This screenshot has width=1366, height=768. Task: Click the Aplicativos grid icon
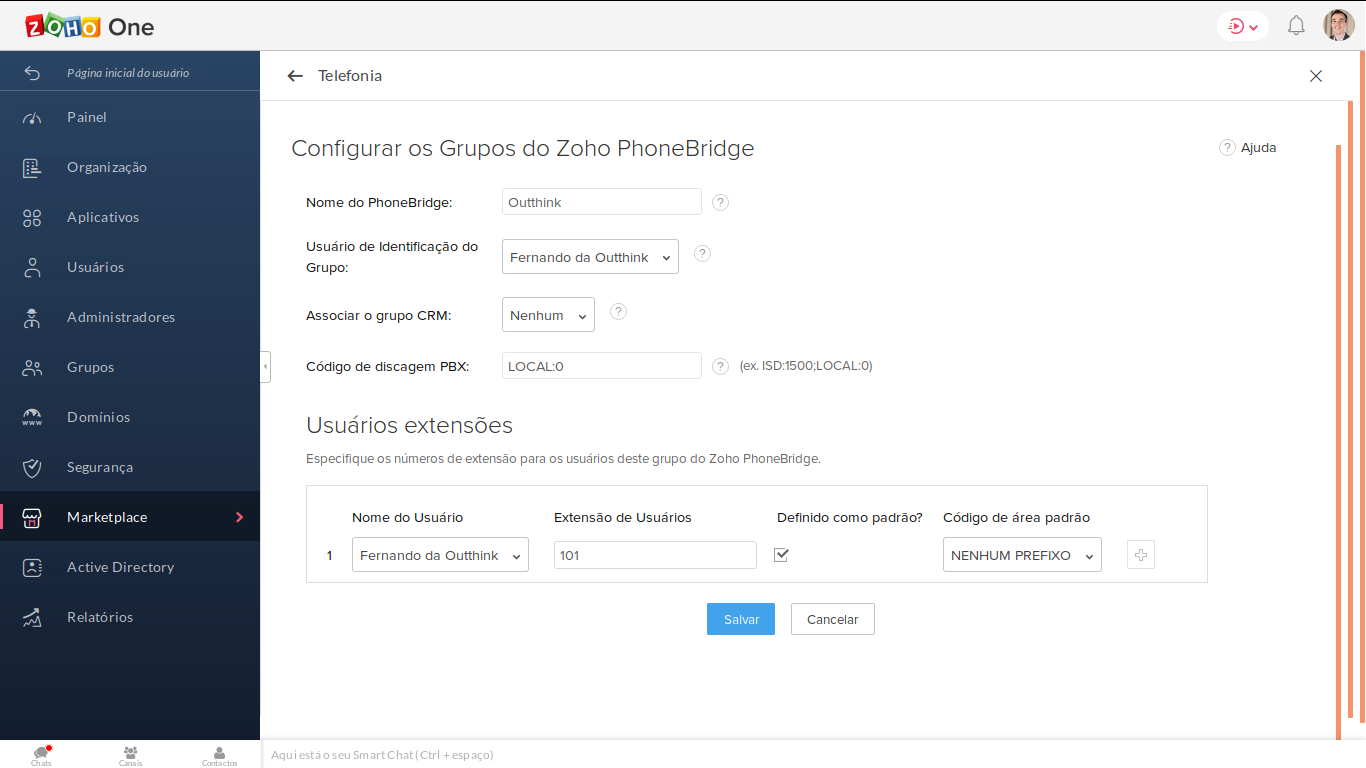(x=32, y=217)
